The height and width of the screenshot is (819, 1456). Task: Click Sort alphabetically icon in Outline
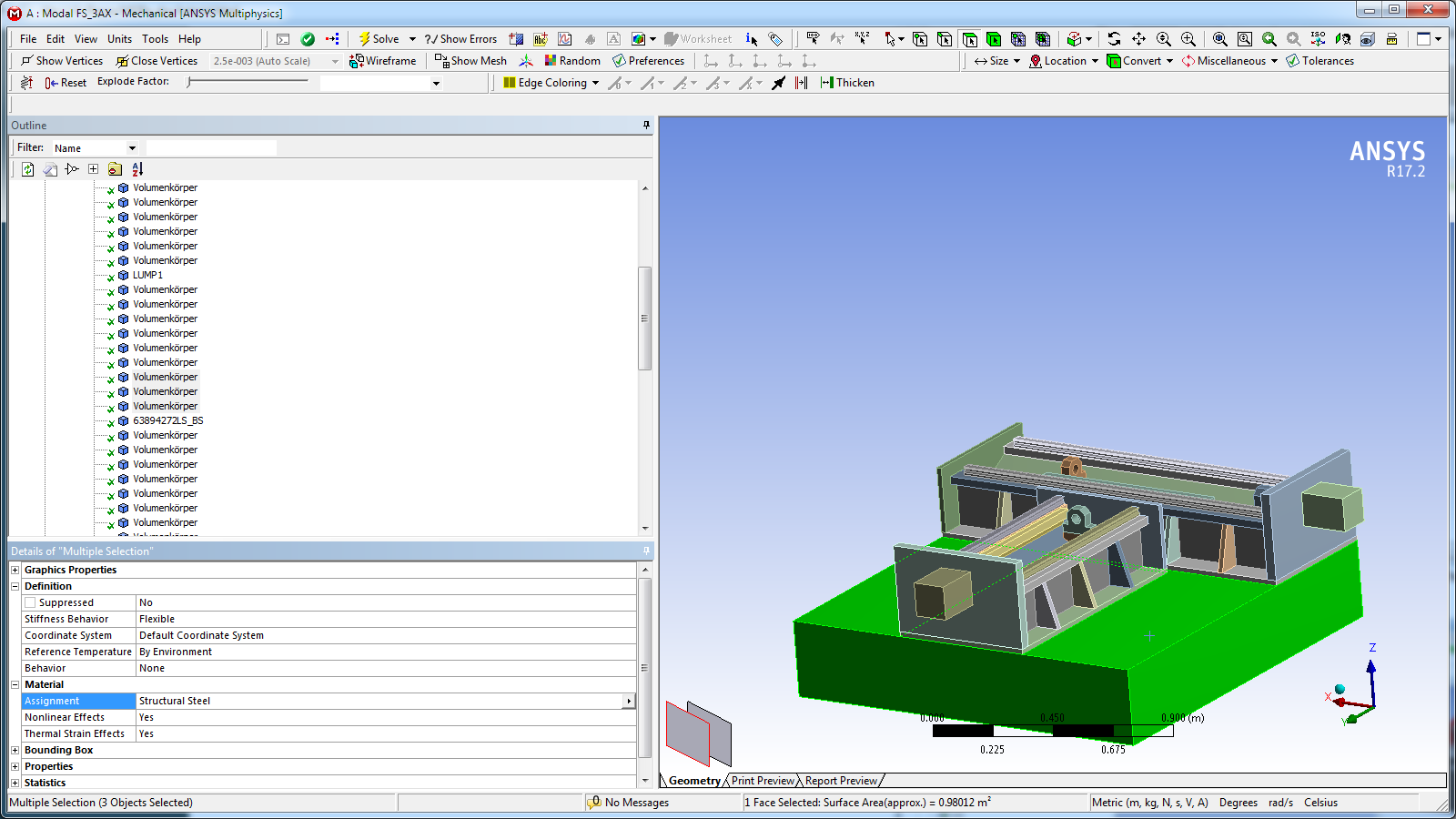(137, 169)
